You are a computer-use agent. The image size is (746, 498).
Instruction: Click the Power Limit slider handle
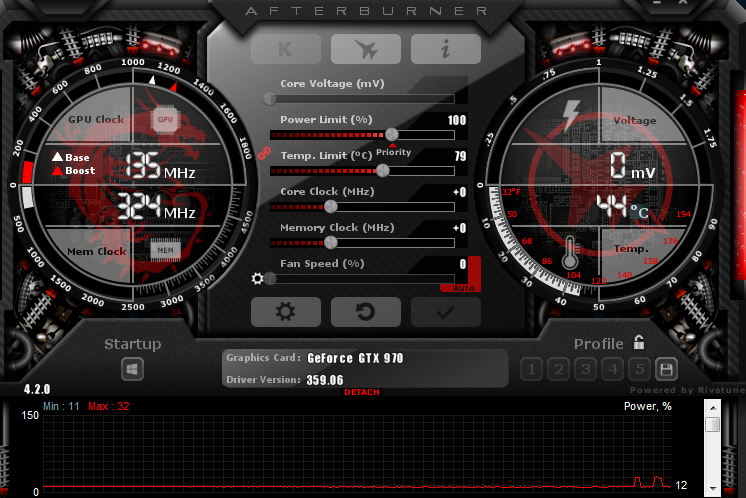392,135
